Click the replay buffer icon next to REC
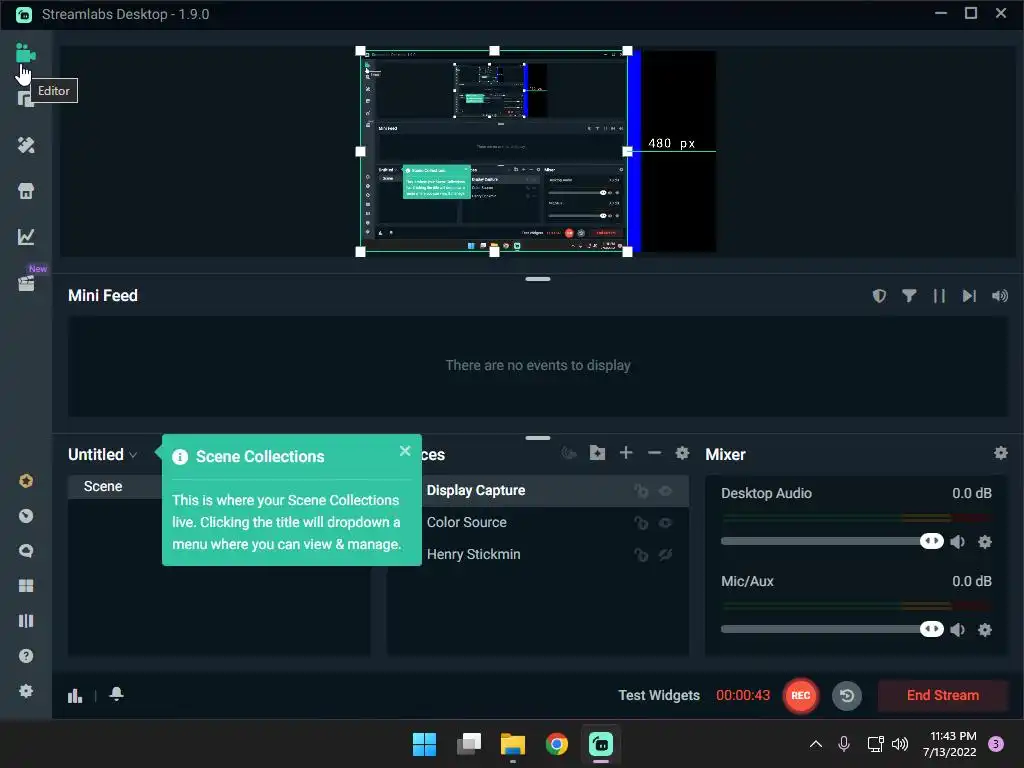 [x=847, y=696]
